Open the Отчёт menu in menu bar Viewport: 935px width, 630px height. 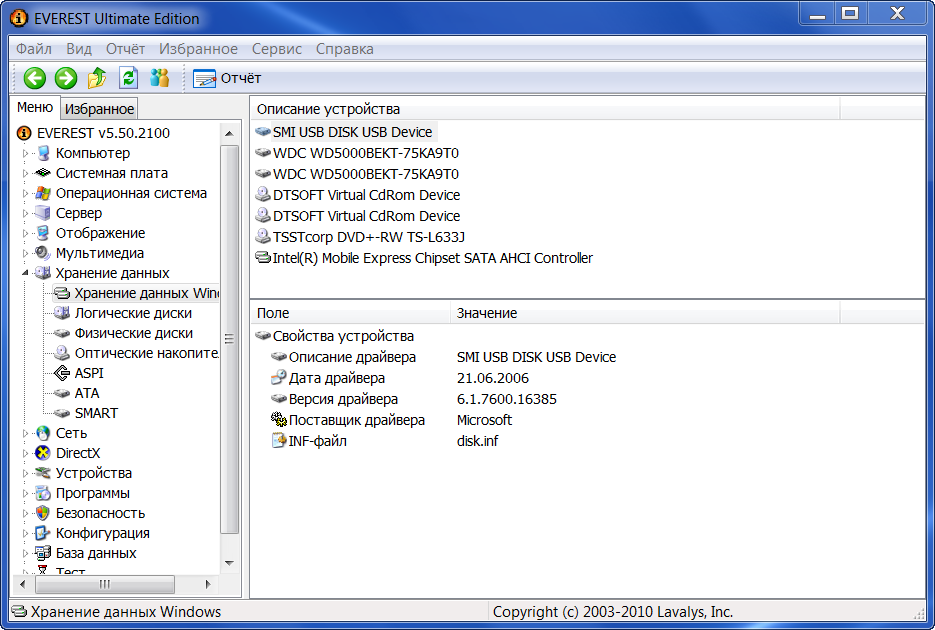click(125, 49)
